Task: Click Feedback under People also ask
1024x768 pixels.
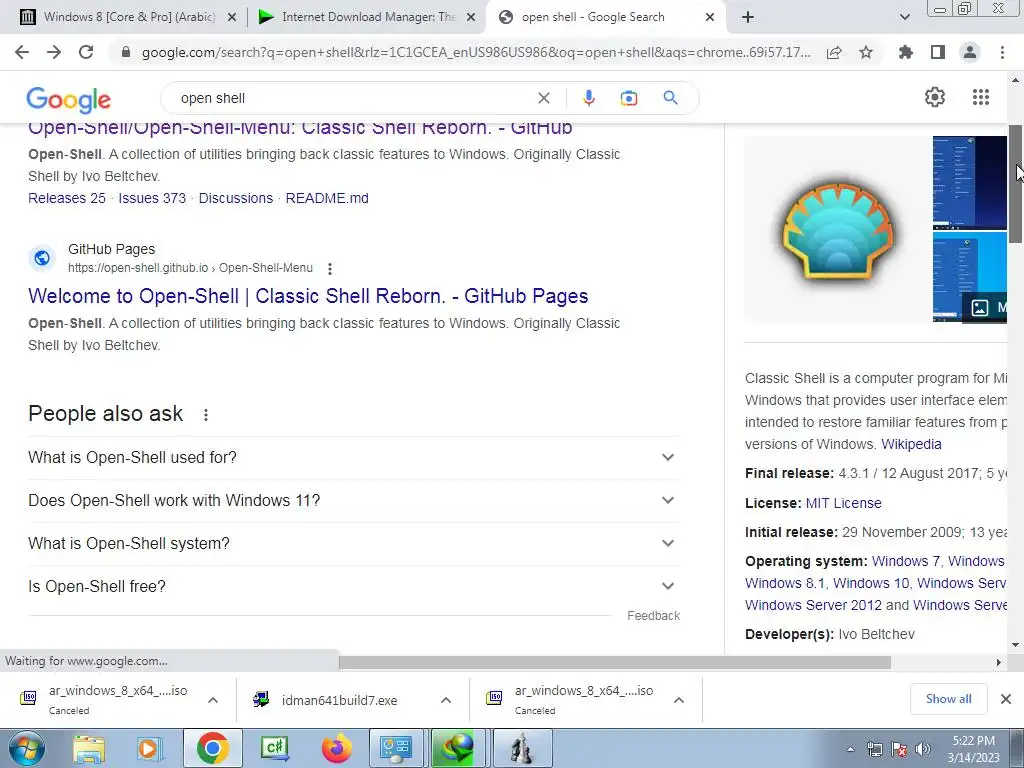Action: pyautogui.click(x=653, y=616)
